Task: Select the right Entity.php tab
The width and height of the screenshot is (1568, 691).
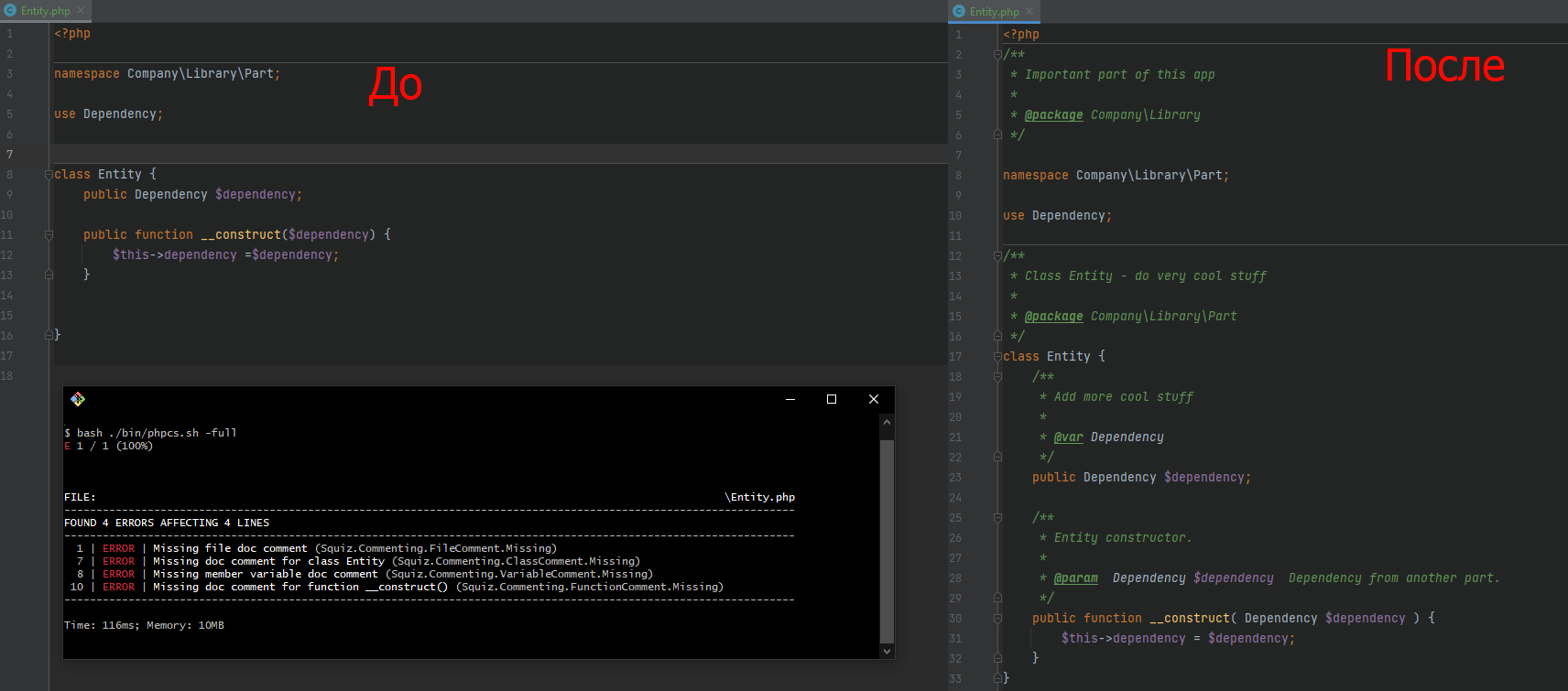Action: point(994,11)
